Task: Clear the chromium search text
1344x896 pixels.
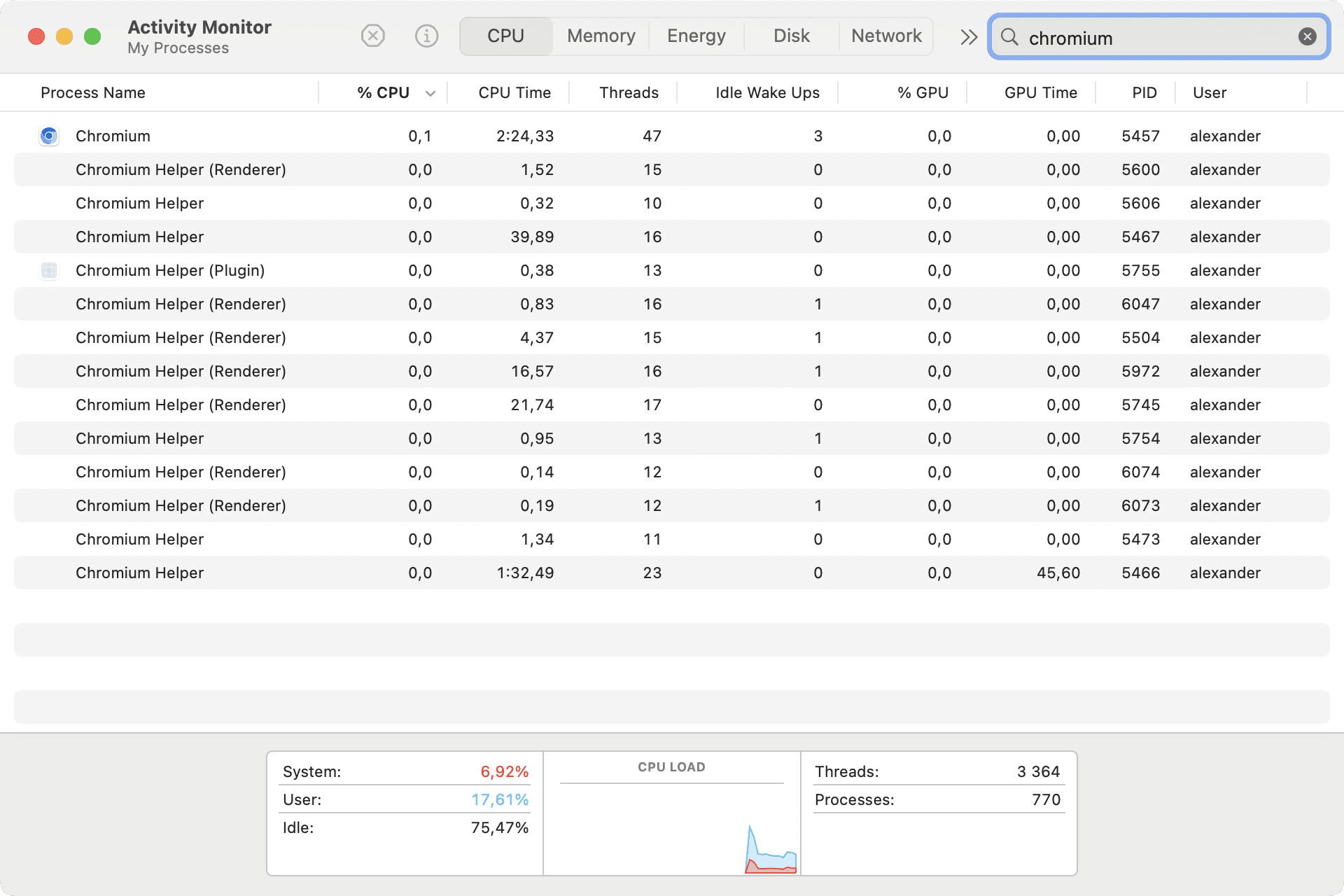Action: pos(1307,36)
